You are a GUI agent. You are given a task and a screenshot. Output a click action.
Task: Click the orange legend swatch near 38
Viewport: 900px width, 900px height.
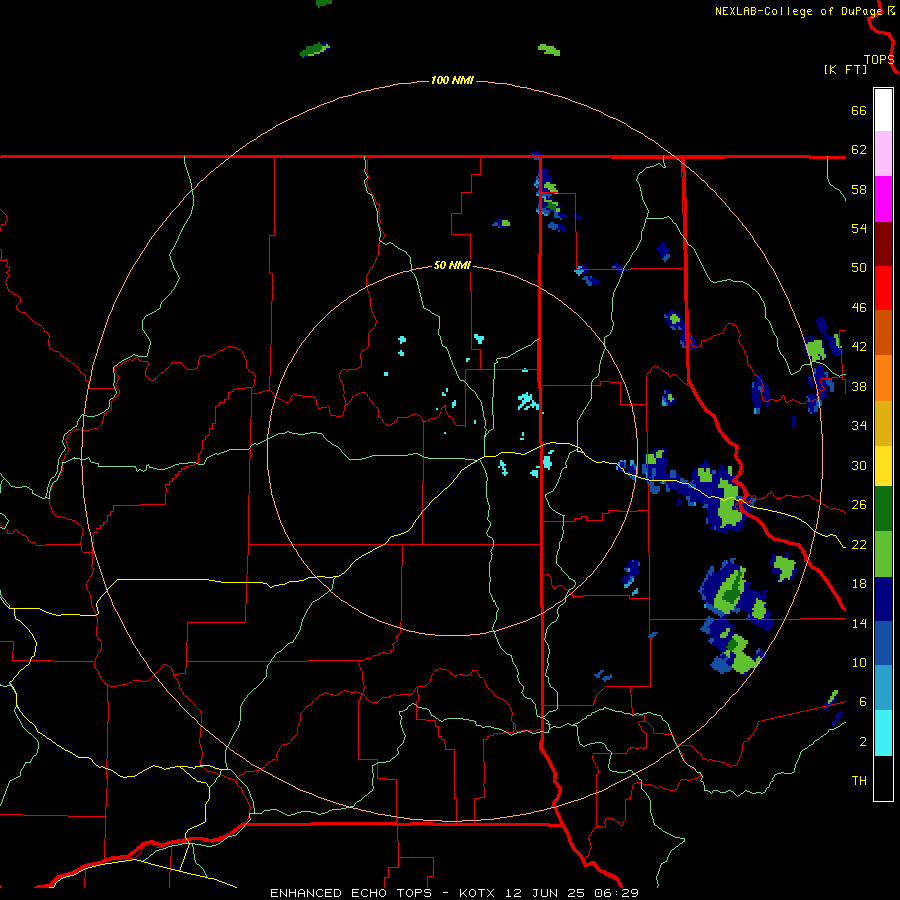coord(883,378)
